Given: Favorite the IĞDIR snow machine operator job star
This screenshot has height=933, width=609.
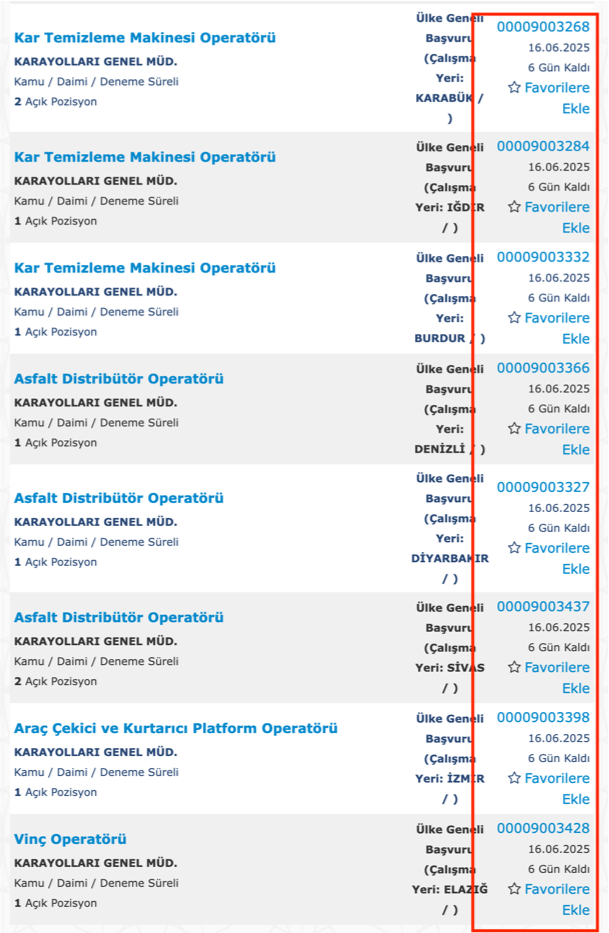Looking at the screenshot, I should point(514,207).
